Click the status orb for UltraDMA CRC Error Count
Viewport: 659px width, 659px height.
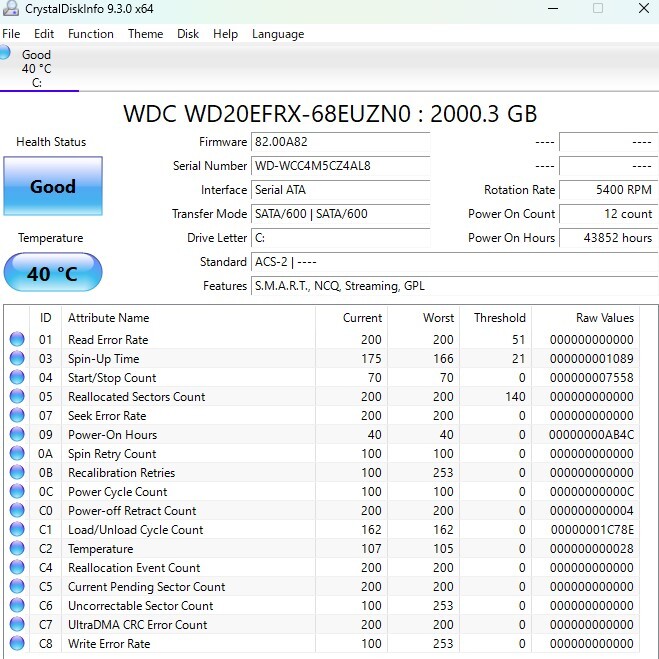[17, 625]
